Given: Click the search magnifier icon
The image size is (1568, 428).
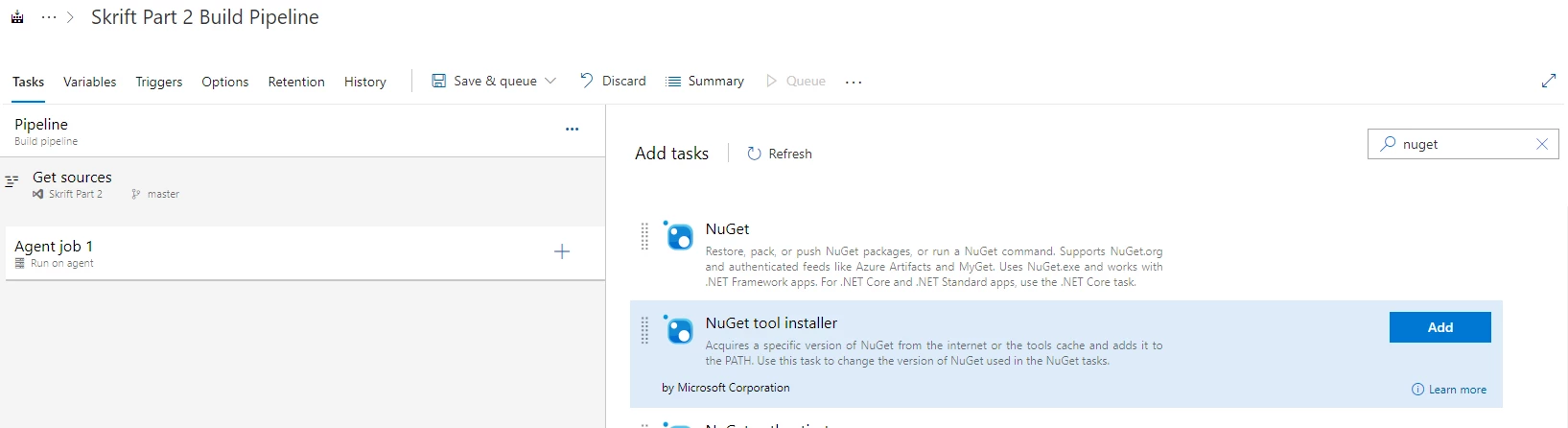Looking at the screenshot, I should pyautogui.click(x=1387, y=144).
